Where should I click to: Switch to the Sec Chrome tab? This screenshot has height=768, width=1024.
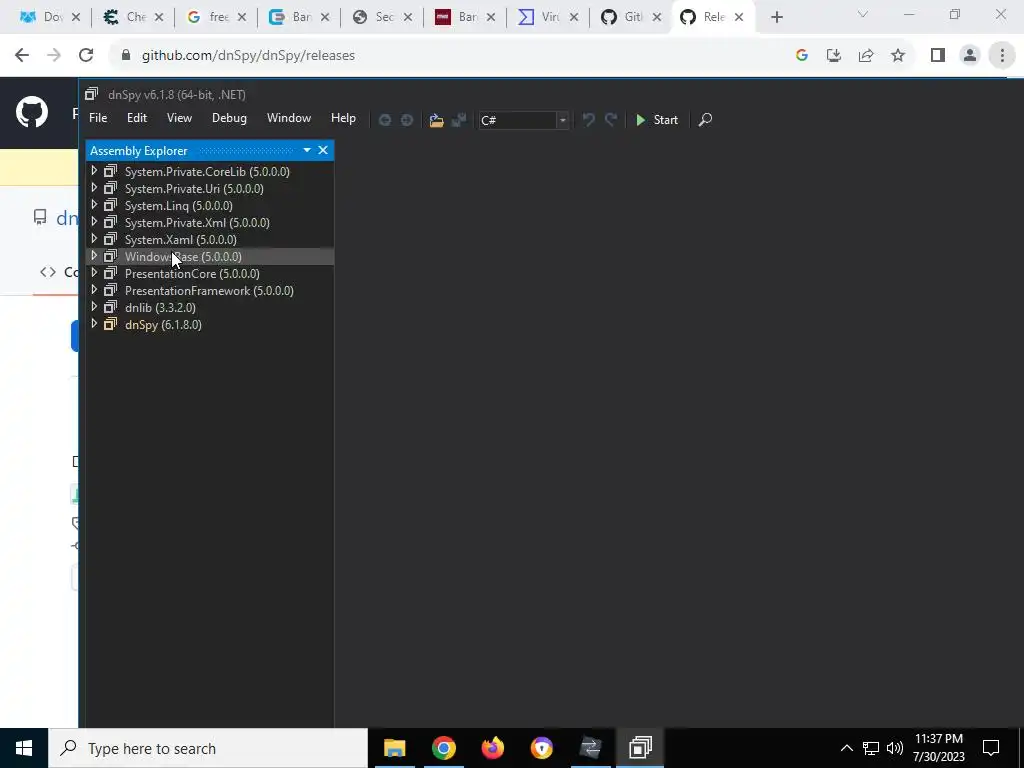[x=383, y=18]
